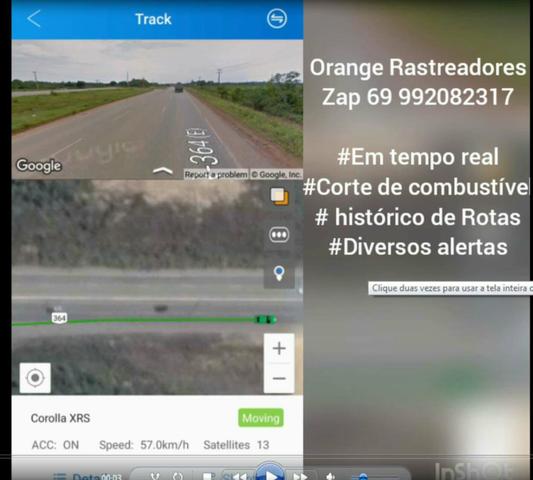Screen dimensions: 533x480
Task: Mute audio using the speaker icon
Action: tap(330, 477)
